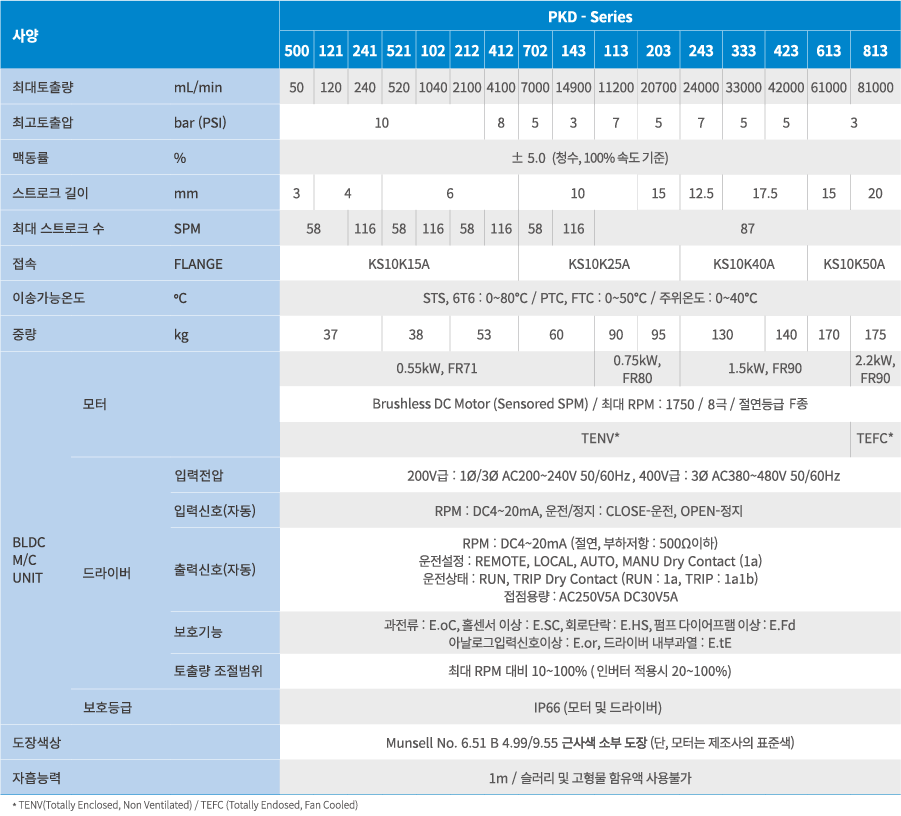Select the TEFC* enclosure cell
The image size is (901, 816).
click(875, 438)
